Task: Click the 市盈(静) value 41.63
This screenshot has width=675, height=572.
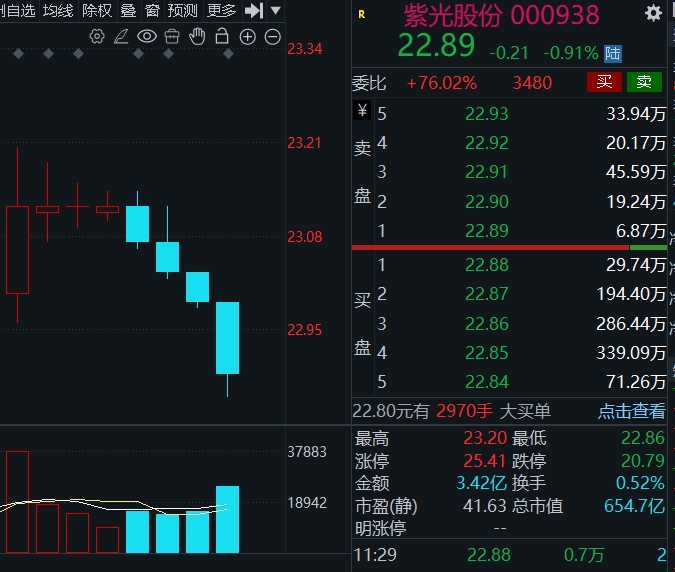Action: [484, 506]
